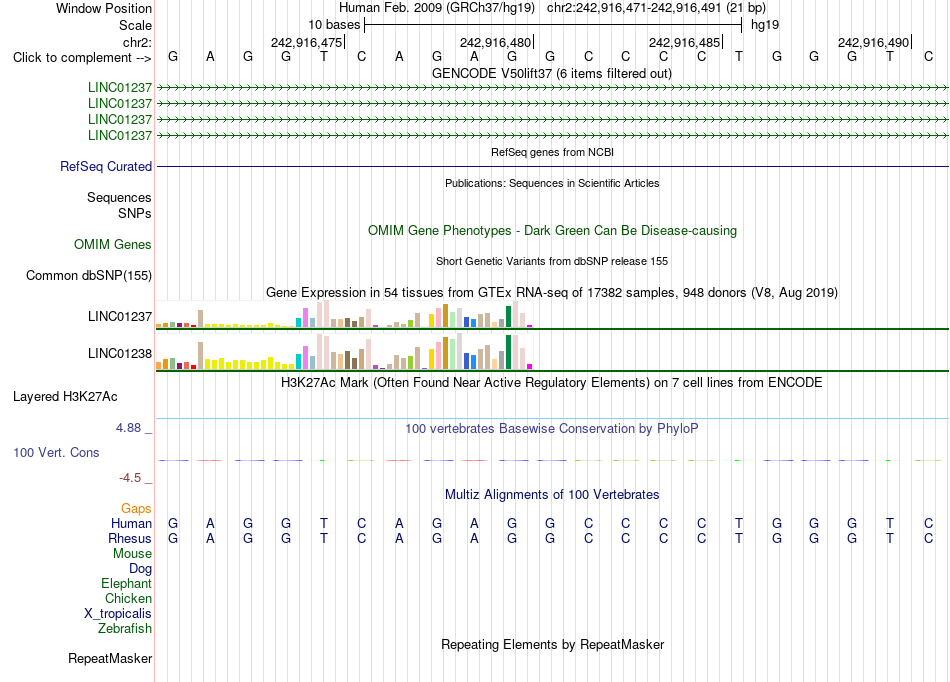Click the Zebrafish alignment row label

pyautogui.click(x=125, y=629)
